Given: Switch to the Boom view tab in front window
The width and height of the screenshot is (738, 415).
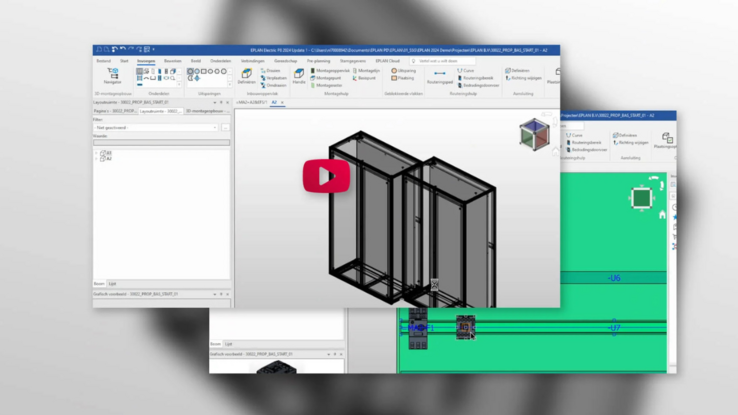Looking at the screenshot, I should pos(99,284).
